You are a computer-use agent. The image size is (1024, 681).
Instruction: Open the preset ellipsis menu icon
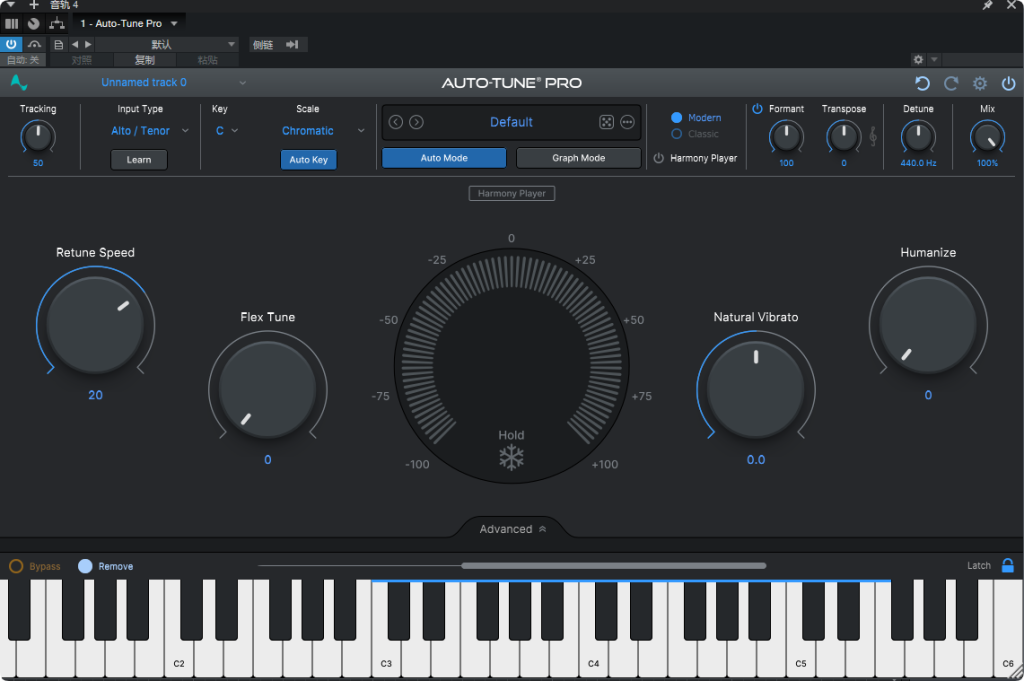click(628, 122)
